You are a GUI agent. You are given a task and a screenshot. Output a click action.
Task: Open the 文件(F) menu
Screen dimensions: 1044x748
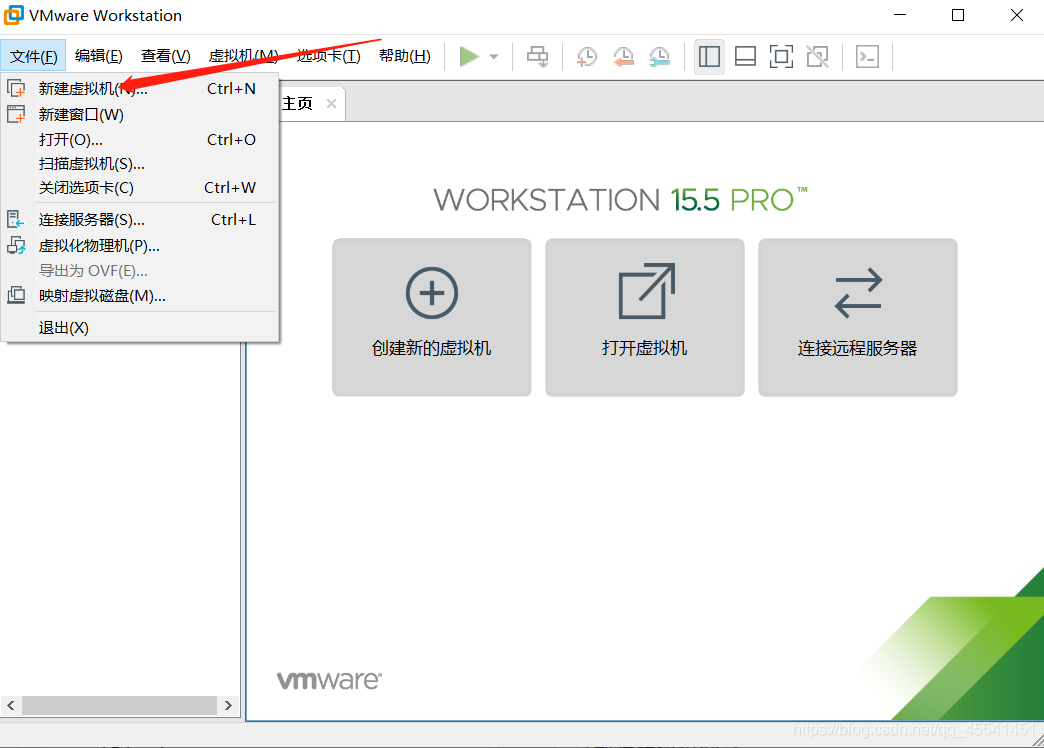click(x=33, y=56)
